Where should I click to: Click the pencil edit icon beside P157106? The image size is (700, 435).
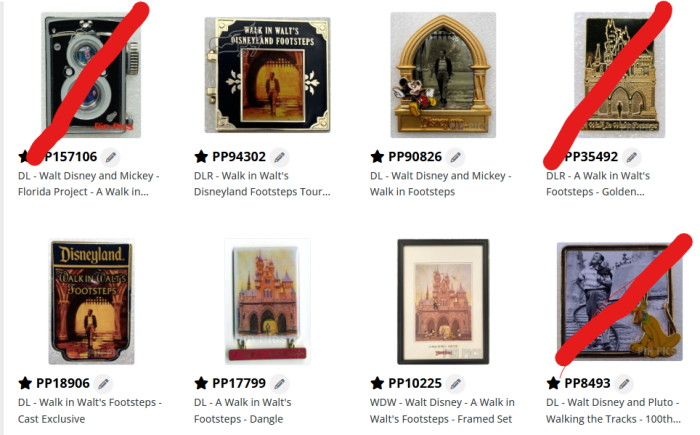(x=110, y=157)
